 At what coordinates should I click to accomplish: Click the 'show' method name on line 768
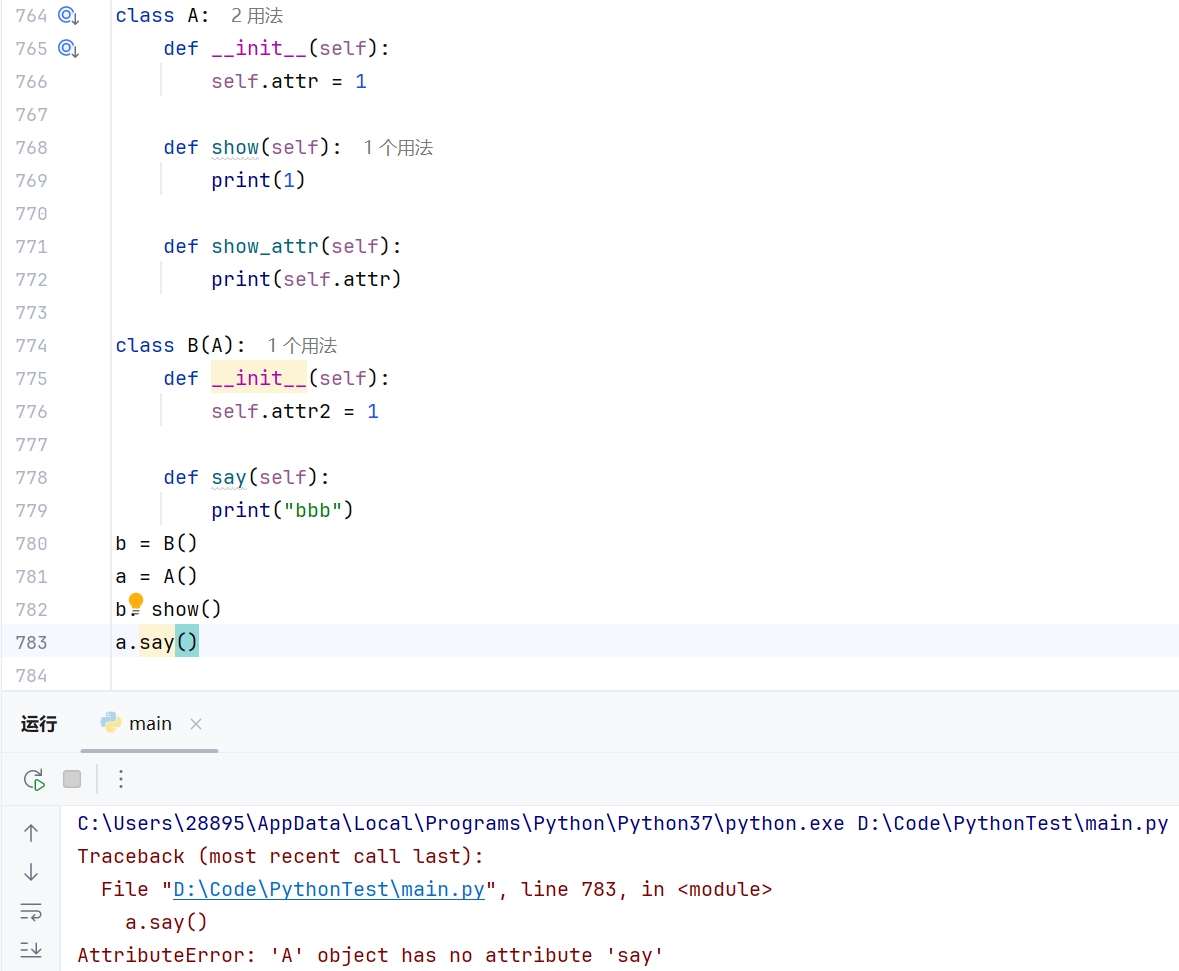tap(235, 147)
